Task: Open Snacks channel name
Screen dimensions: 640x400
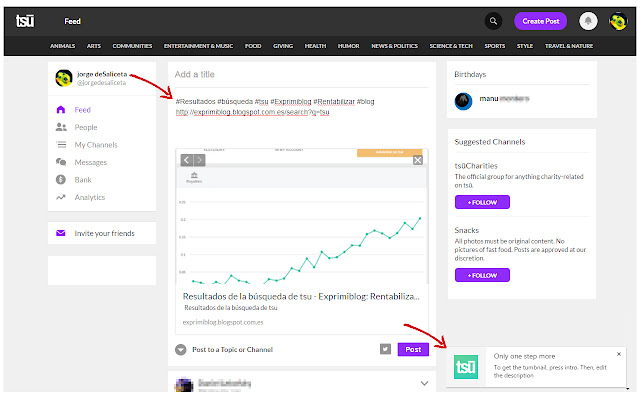Action: (467, 230)
